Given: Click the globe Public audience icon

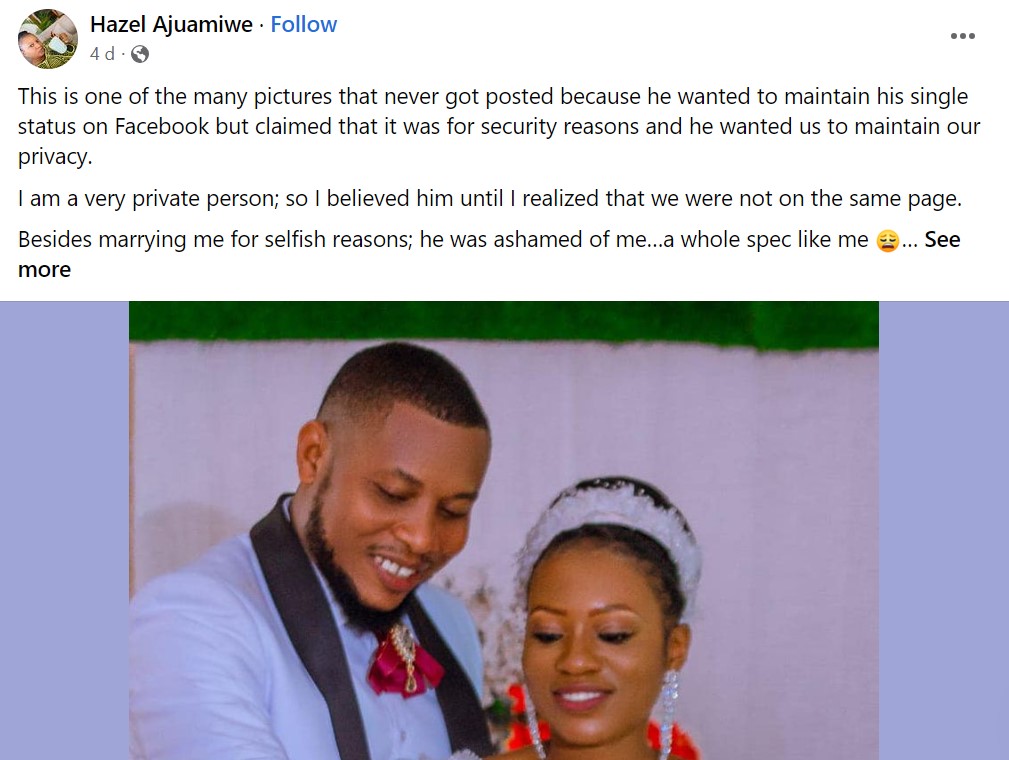Looking at the screenshot, I should (x=140, y=54).
